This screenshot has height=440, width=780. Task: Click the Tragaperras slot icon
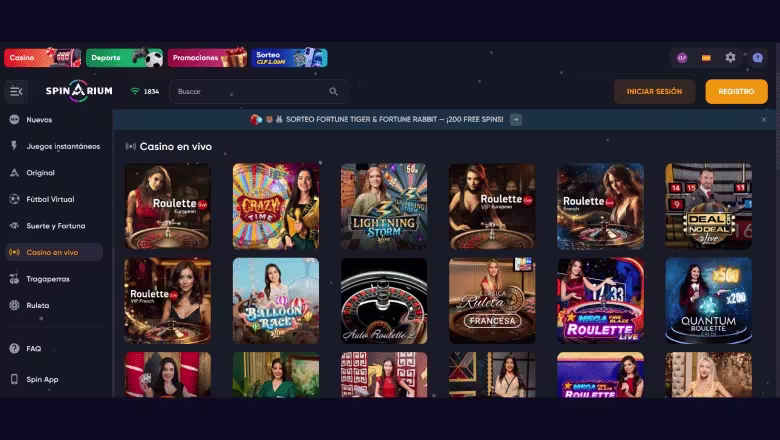[x=14, y=279]
